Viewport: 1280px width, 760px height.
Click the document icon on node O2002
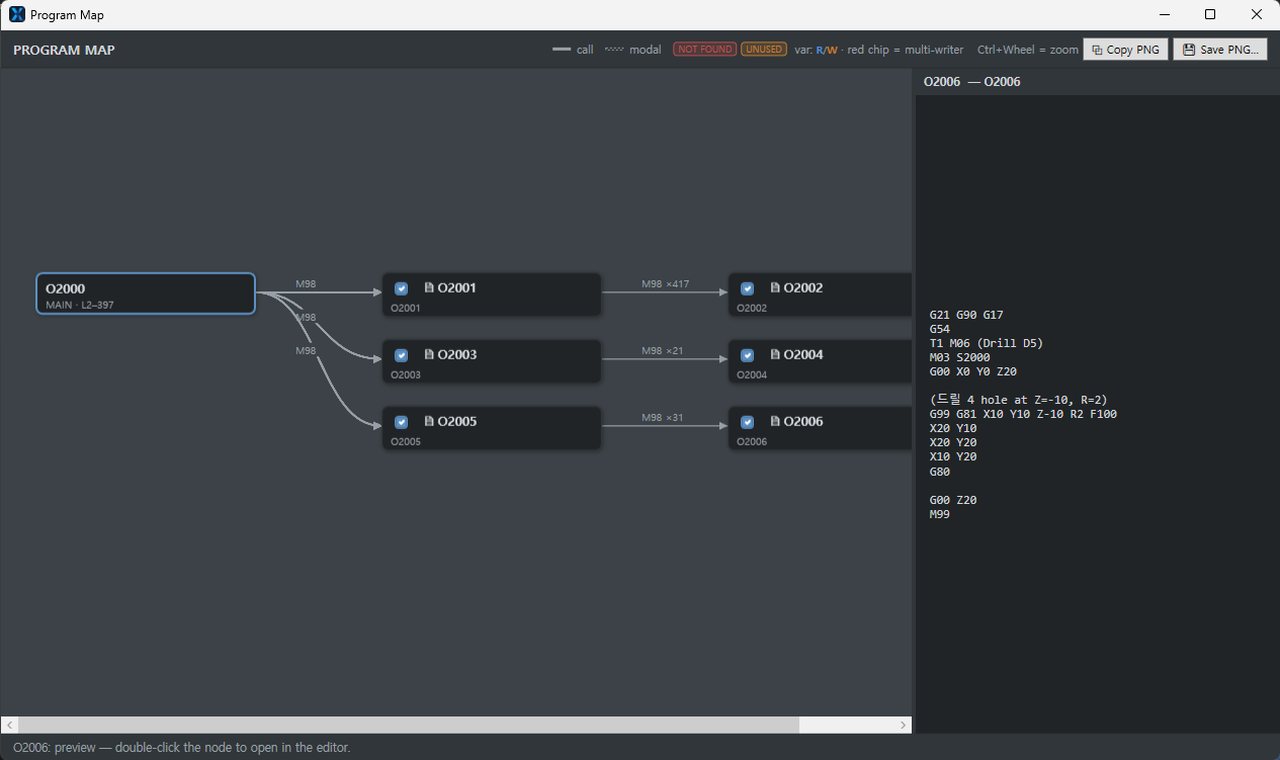point(775,287)
